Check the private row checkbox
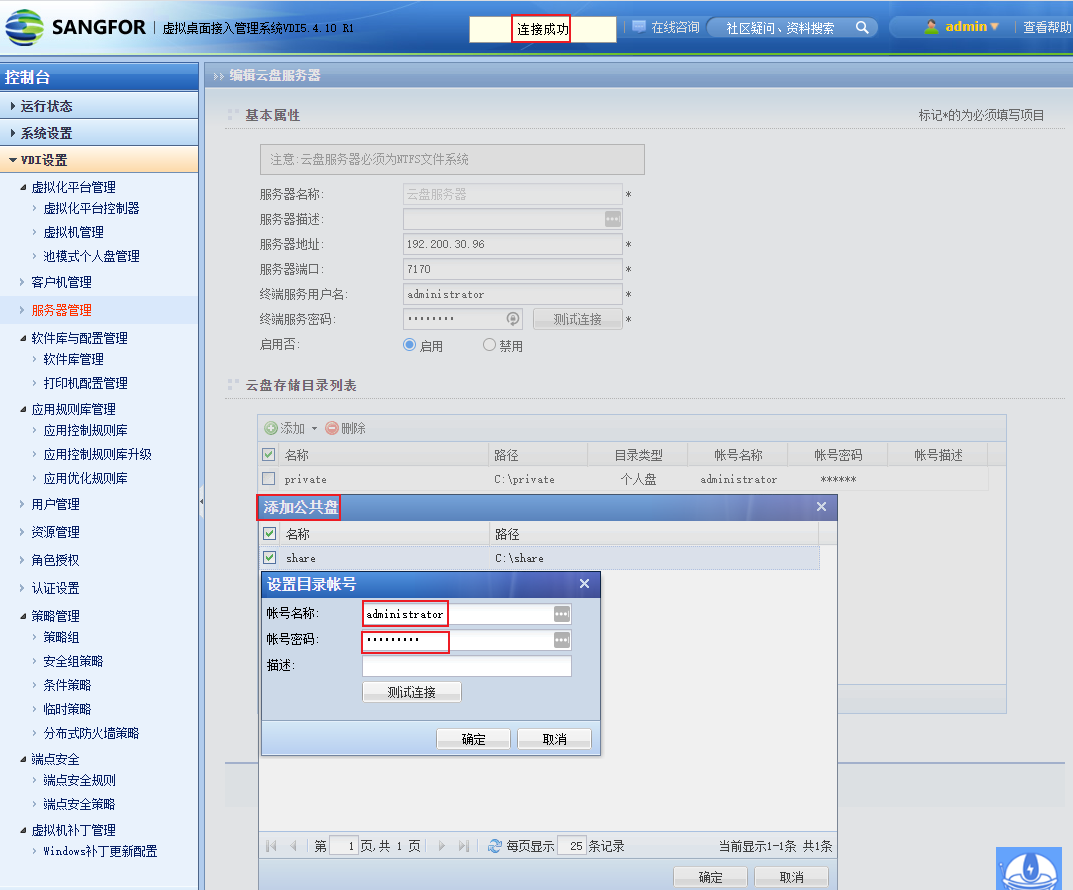 tap(269, 479)
